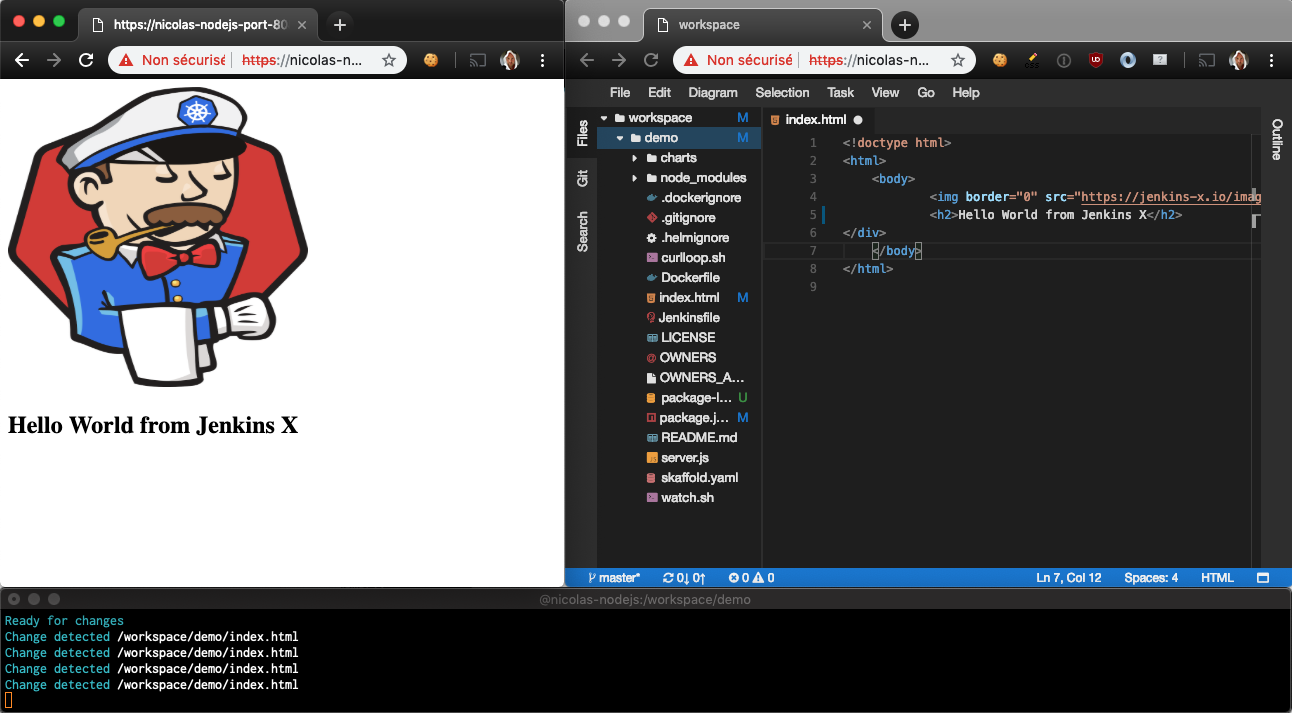Open a new tab in workspace browser window

905,25
